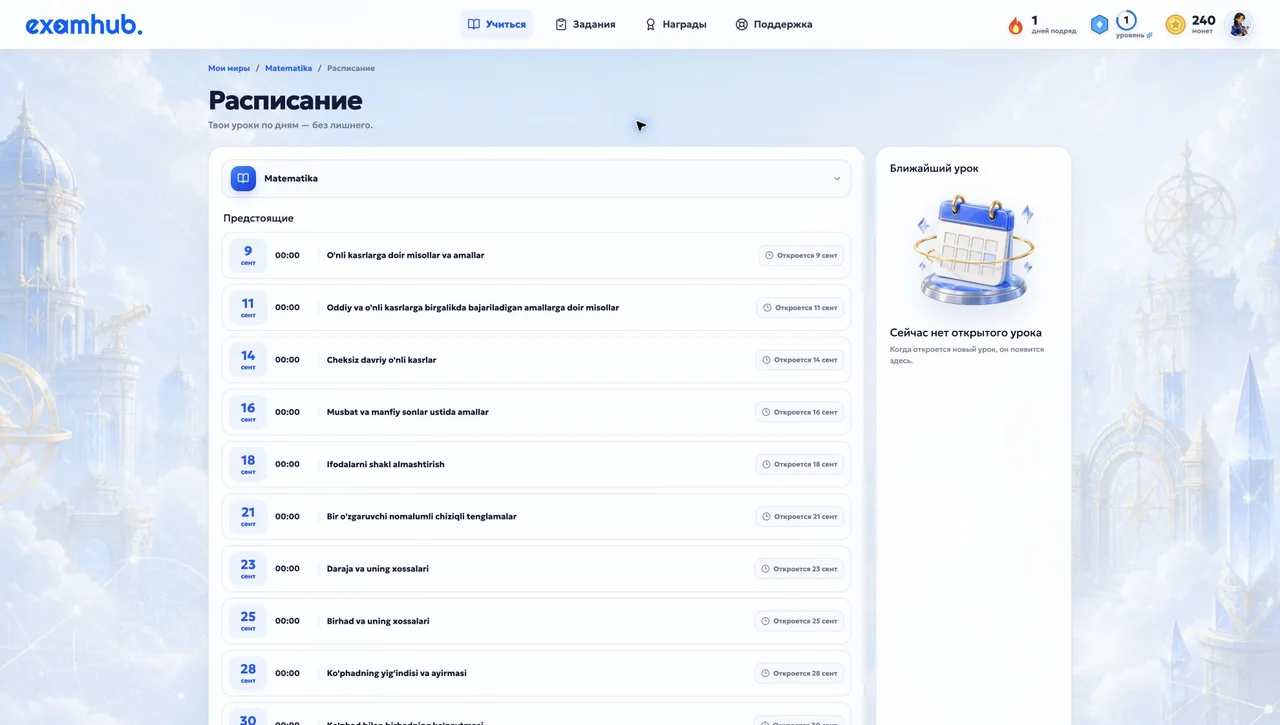
Task: Click the 25 сент date badge
Action: 248,620
